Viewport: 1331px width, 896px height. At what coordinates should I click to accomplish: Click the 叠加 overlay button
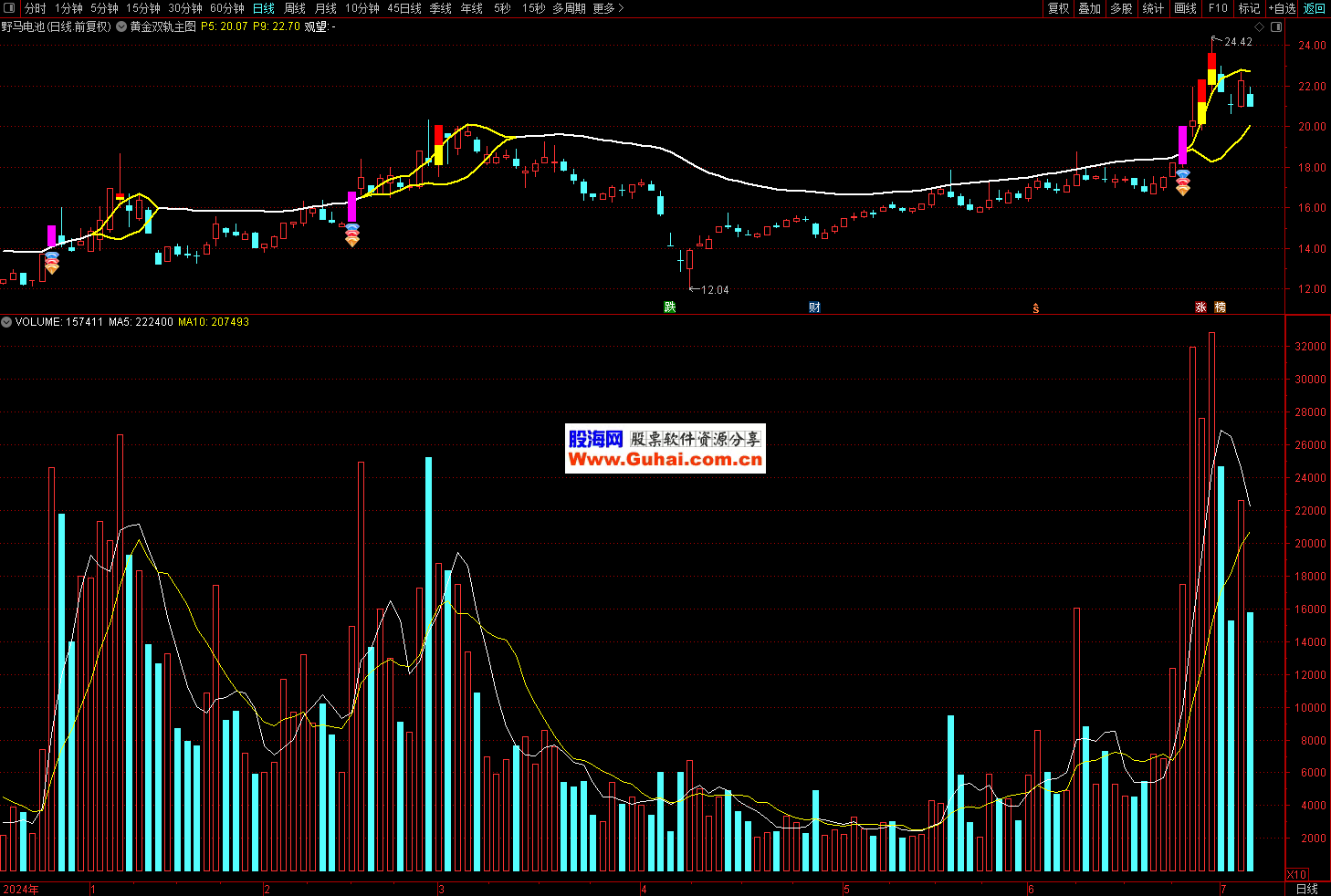[x=1089, y=8]
